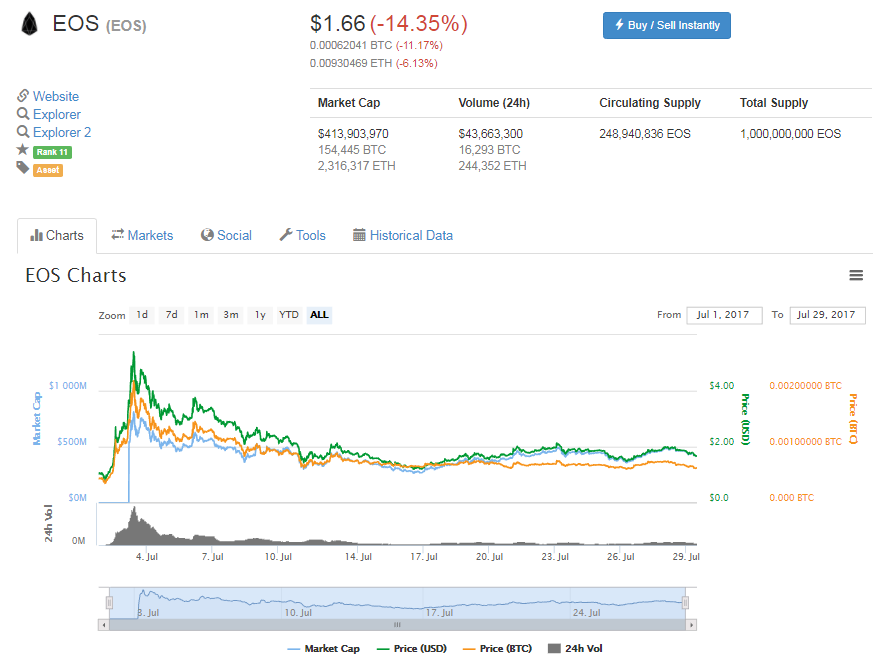
Task: Click the 1,000,000,000 EOS total supply
Action: point(790,134)
